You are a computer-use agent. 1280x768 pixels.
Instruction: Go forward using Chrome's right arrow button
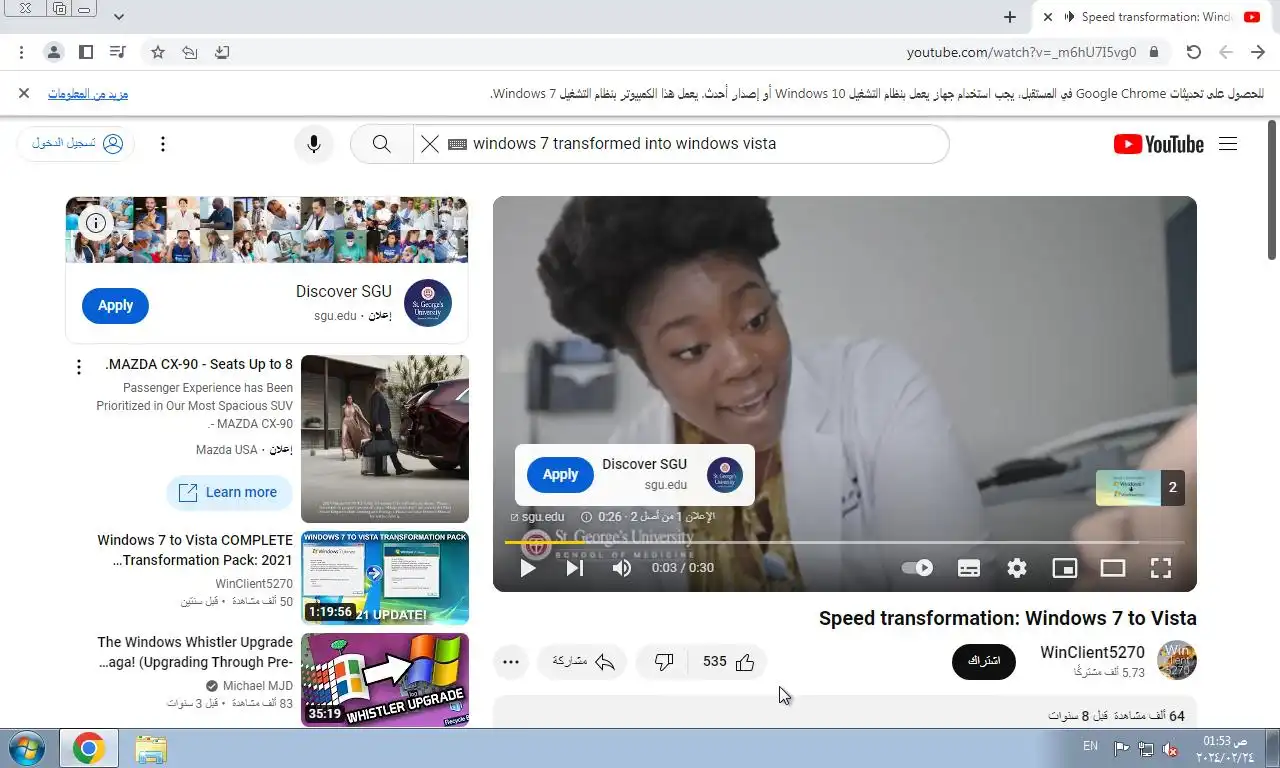1258,52
